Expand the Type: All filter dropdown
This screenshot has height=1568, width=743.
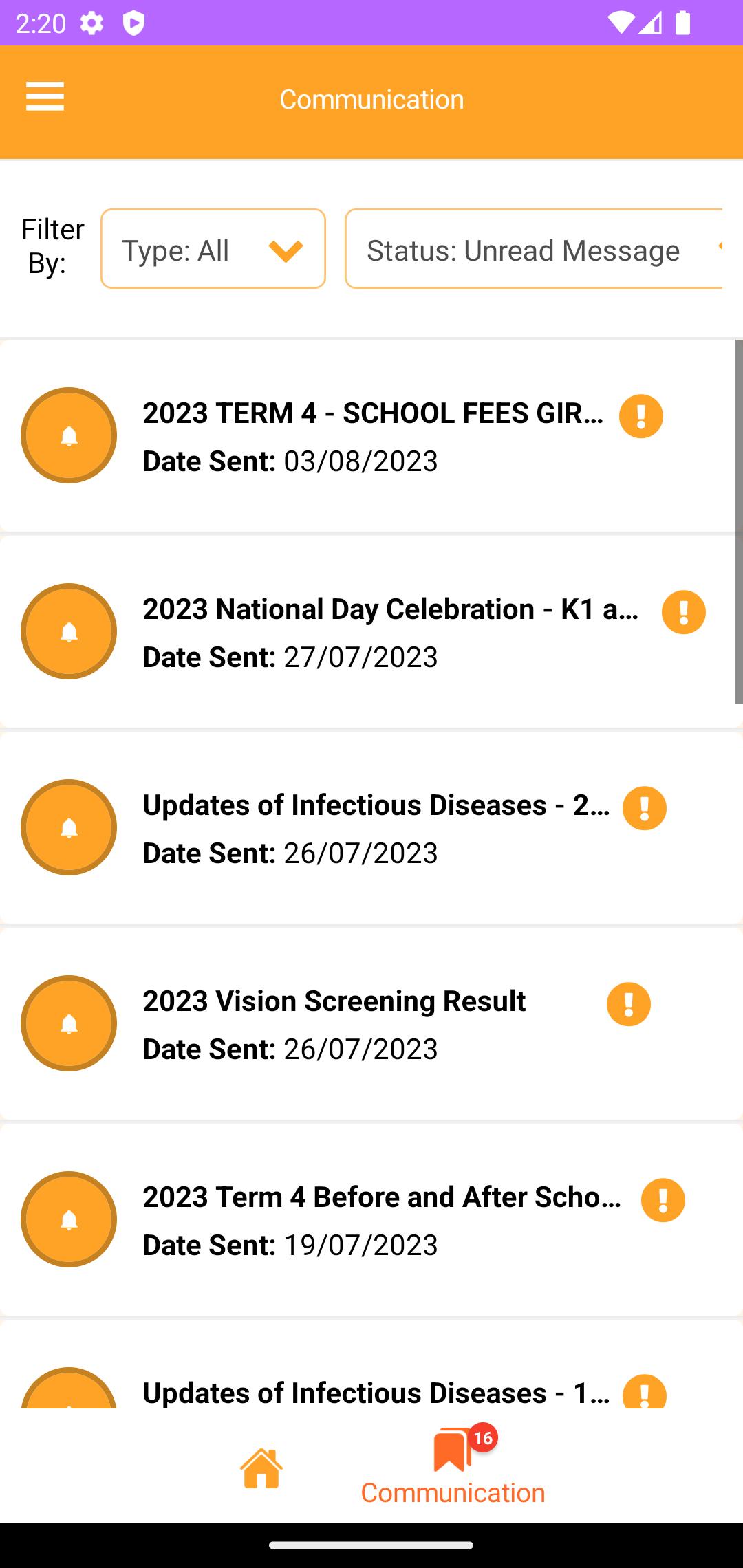click(213, 249)
